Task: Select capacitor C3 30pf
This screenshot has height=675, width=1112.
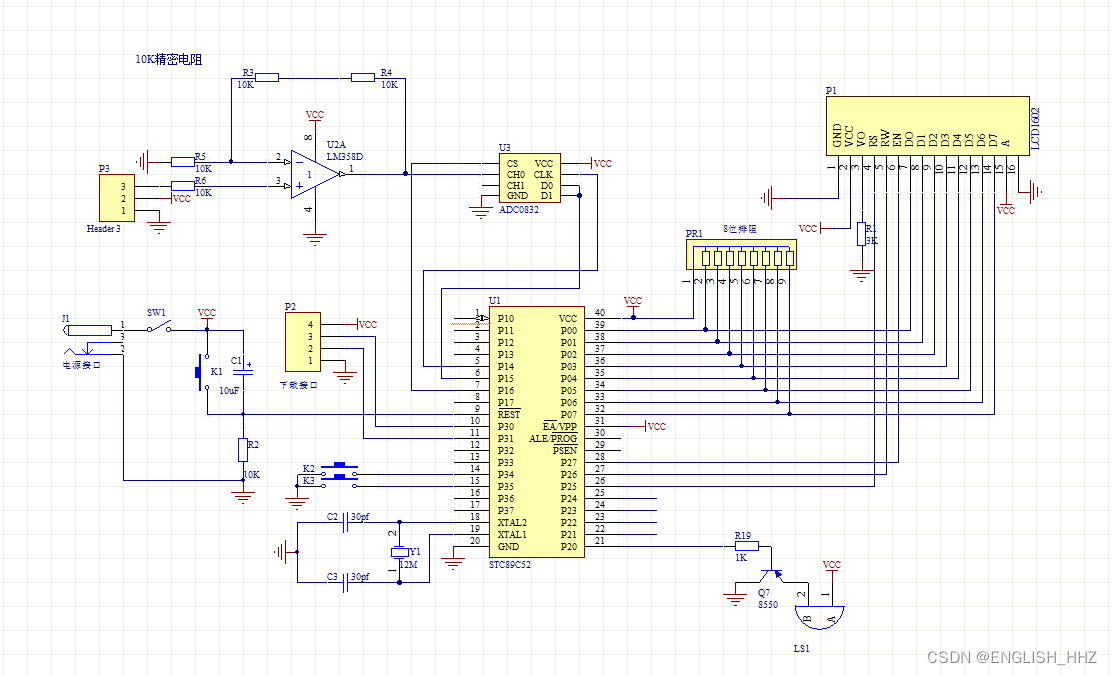Action: (345, 583)
